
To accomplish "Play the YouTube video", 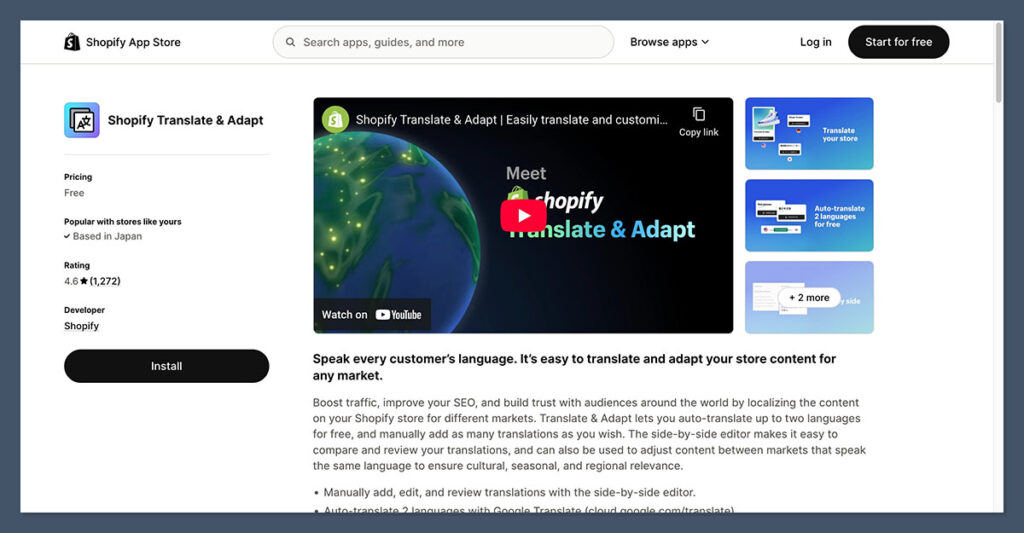I will [x=523, y=216].
